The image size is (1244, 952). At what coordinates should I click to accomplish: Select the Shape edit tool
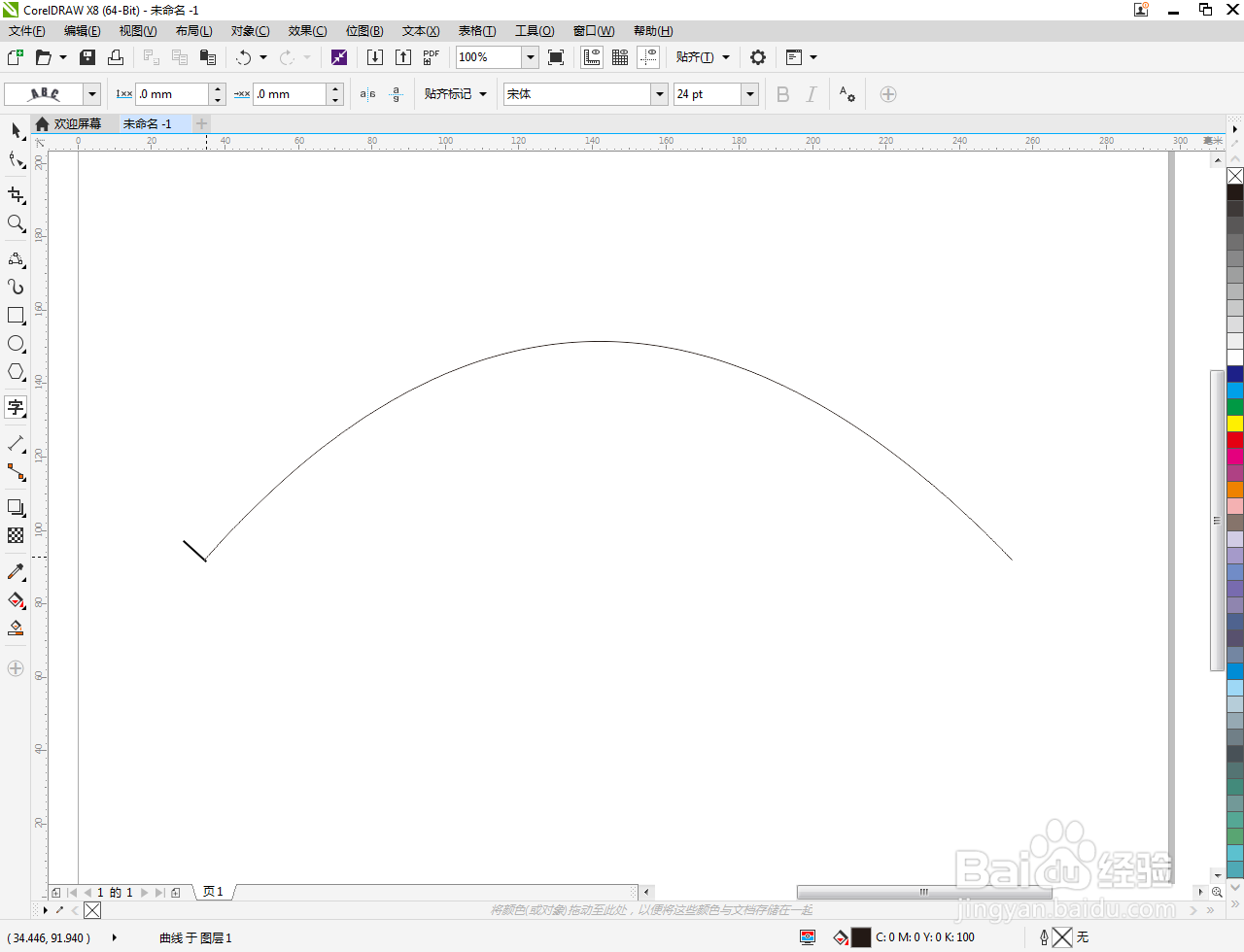(16, 160)
